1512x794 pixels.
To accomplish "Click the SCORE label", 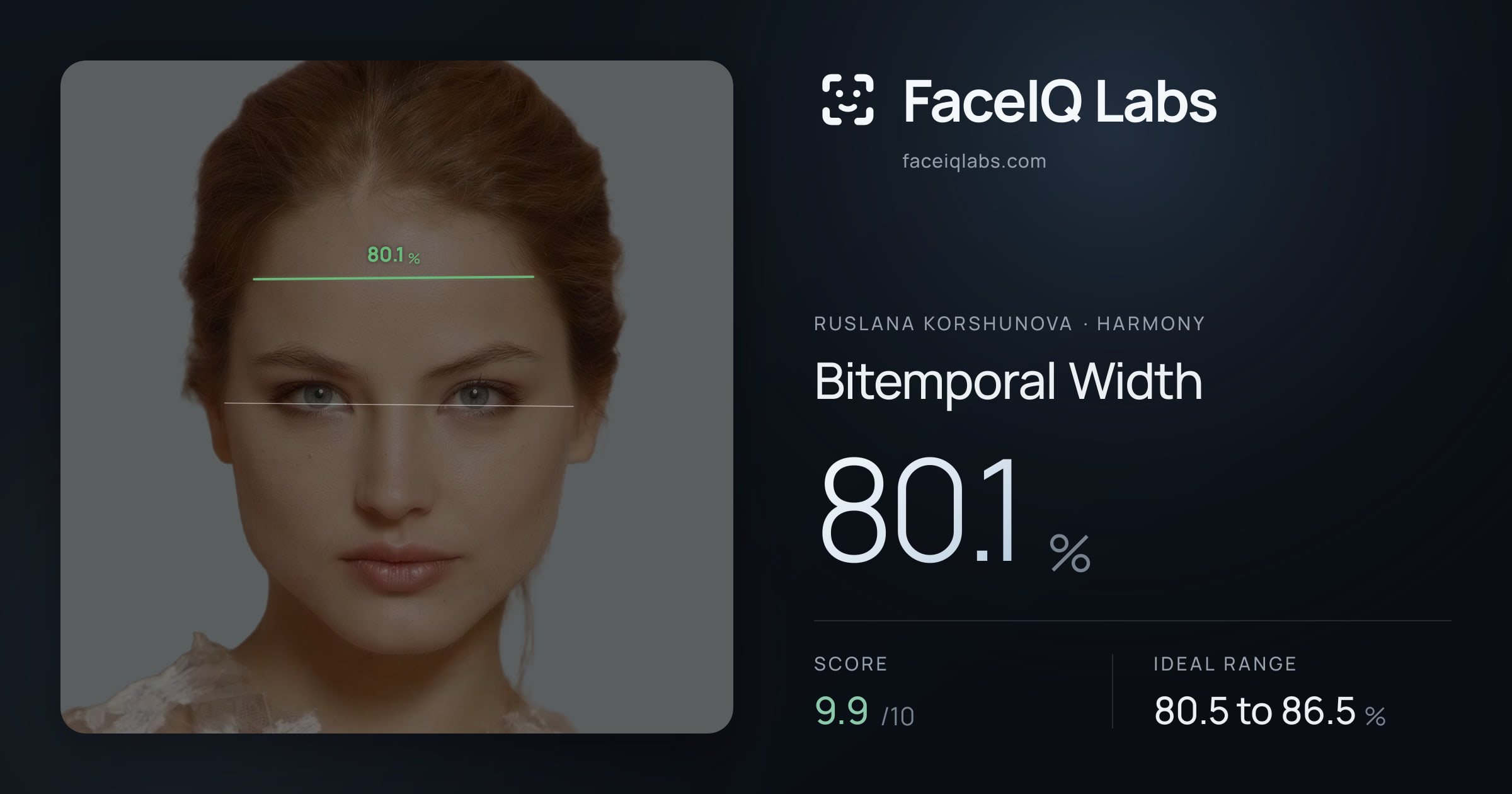I will point(850,664).
